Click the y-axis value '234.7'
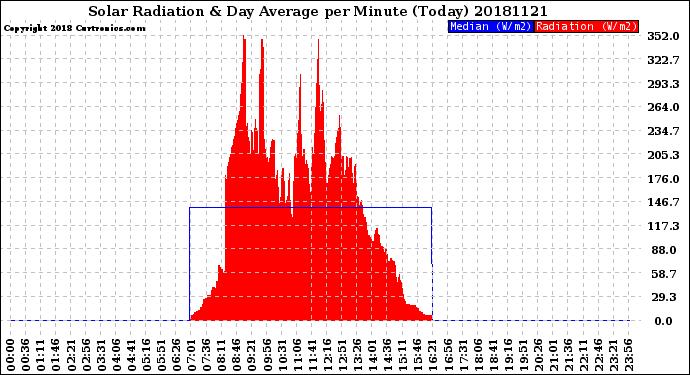The height and width of the screenshot is (375, 690). point(663,131)
